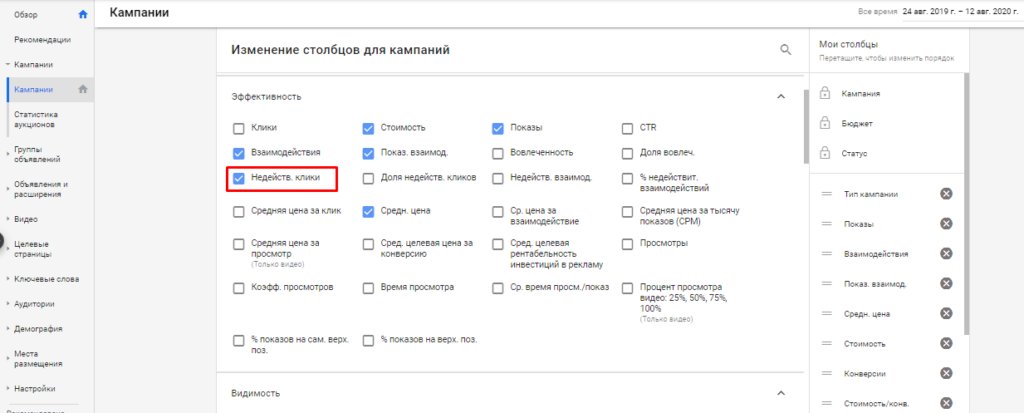
Task: Click the drag handle next to Взаимодействия
Action: point(827,254)
